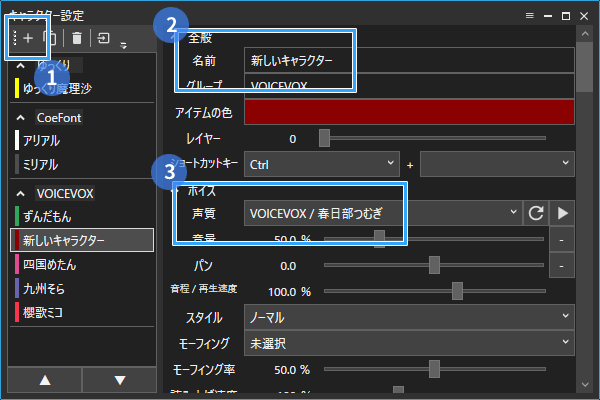This screenshot has width=600, height=400.
Task: Open the shortcut key dropdown after plus
Action: [497, 164]
